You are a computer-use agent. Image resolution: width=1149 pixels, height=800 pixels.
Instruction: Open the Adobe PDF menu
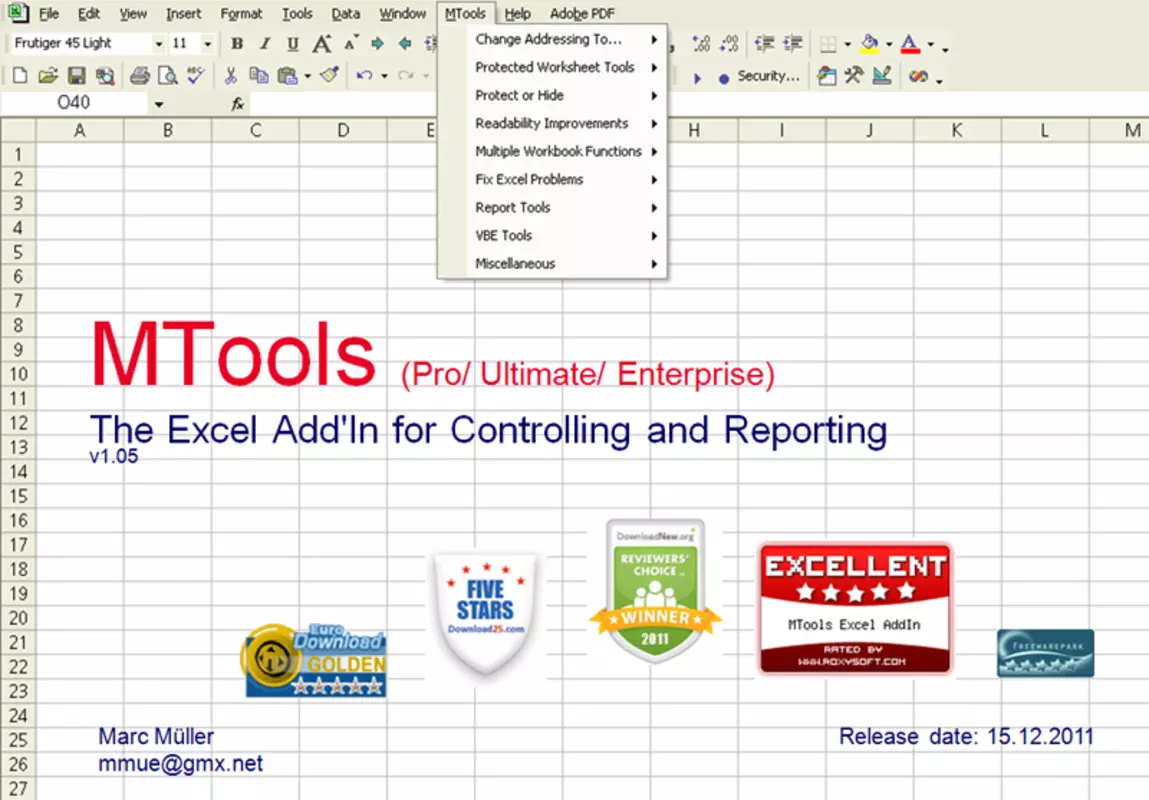point(583,14)
